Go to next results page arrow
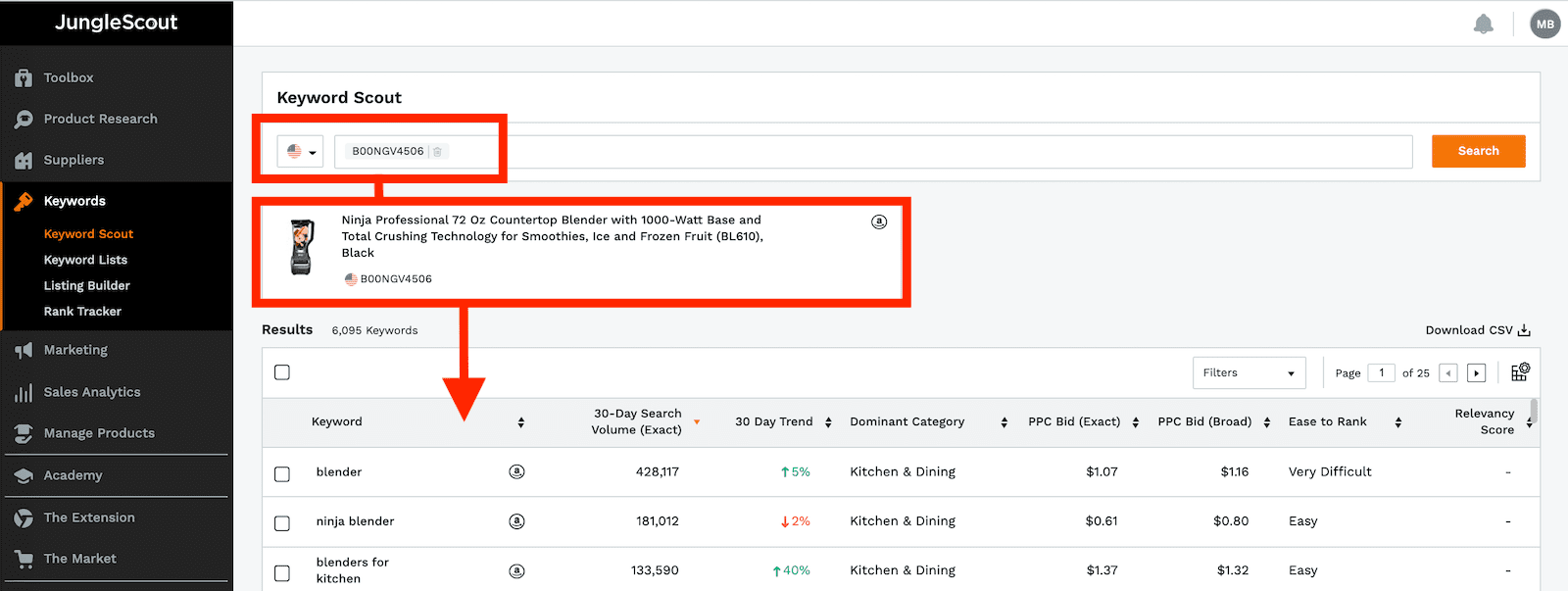1568x591 pixels. (x=1477, y=373)
